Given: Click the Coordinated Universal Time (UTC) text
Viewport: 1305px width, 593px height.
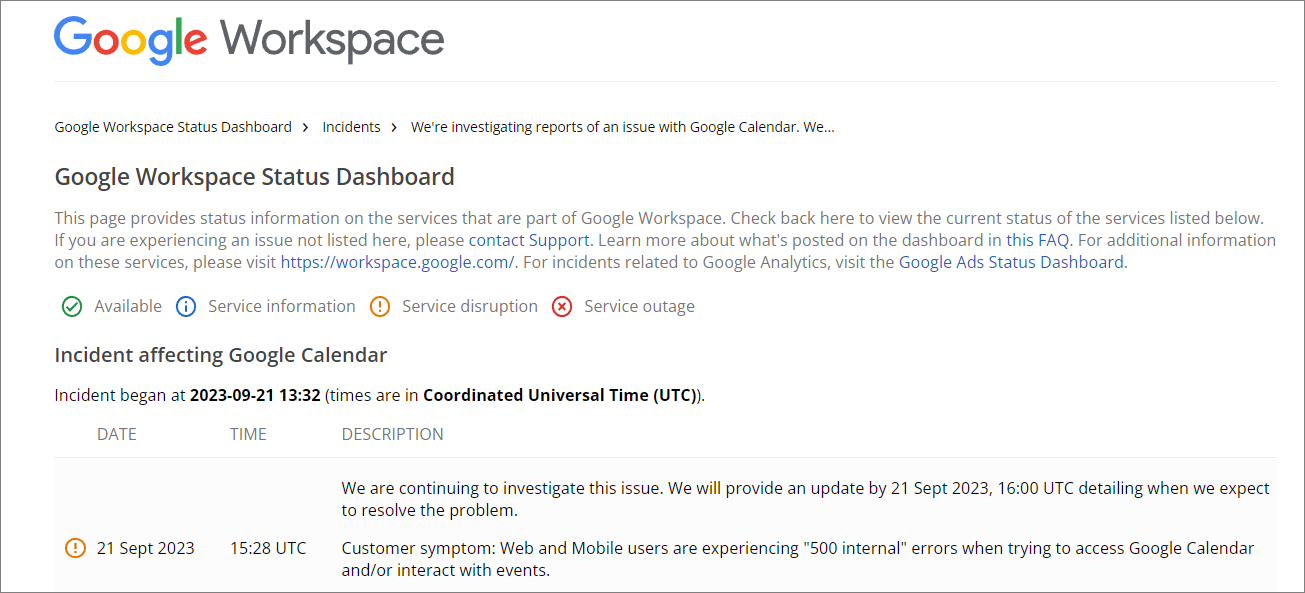Looking at the screenshot, I should coord(558,395).
